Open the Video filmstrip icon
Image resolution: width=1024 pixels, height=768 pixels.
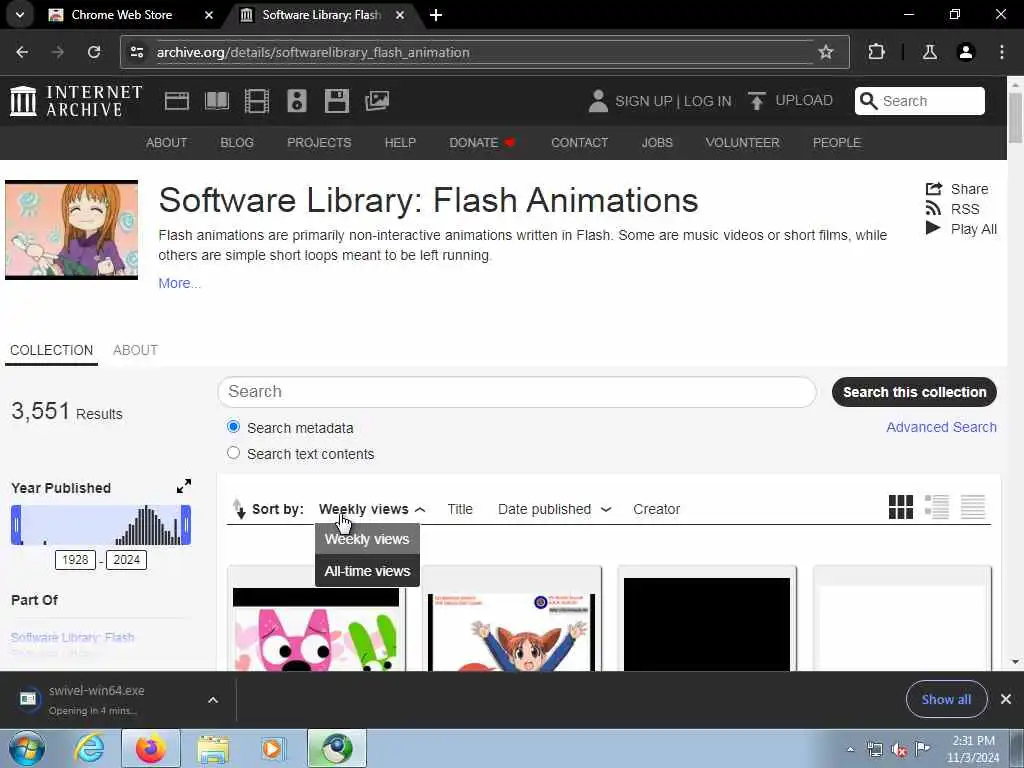coord(257,101)
